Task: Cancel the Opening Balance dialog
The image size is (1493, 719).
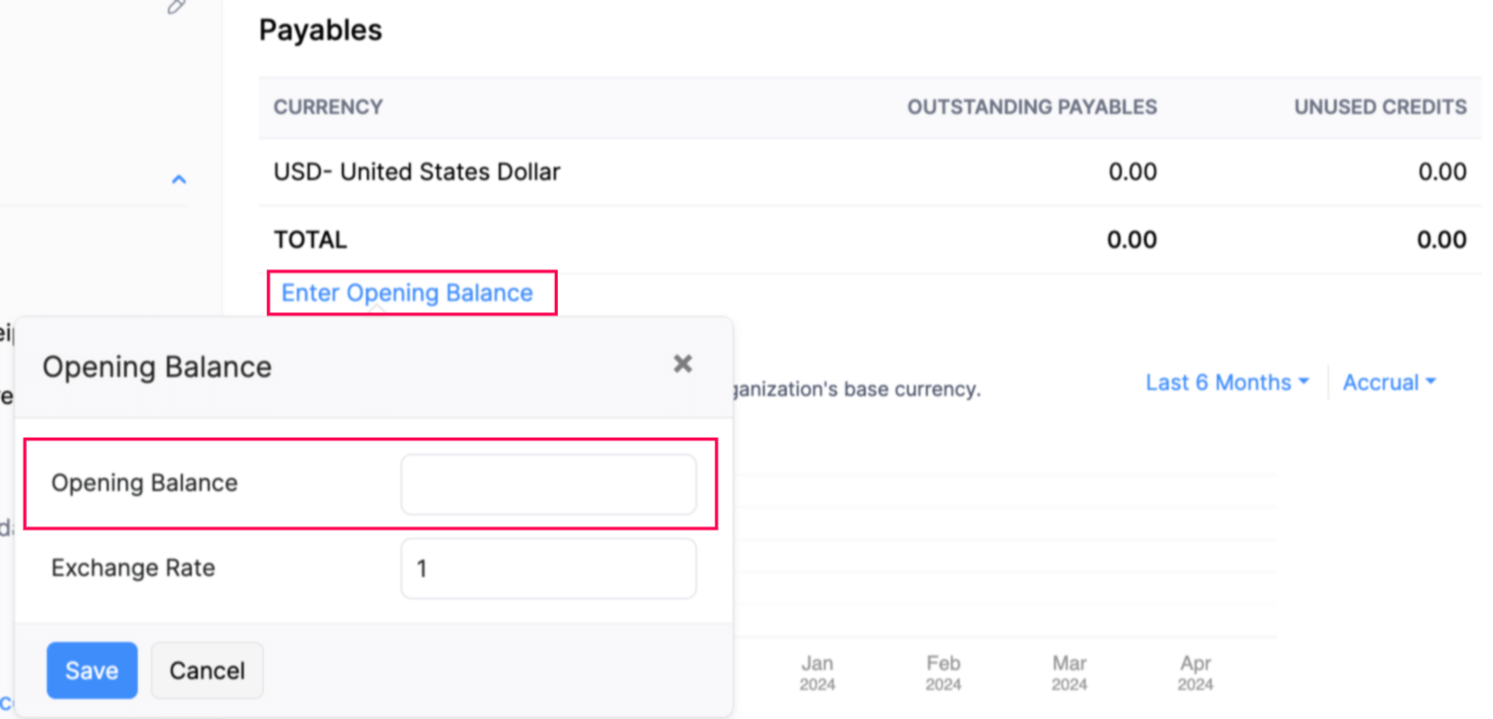Action: click(x=207, y=670)
